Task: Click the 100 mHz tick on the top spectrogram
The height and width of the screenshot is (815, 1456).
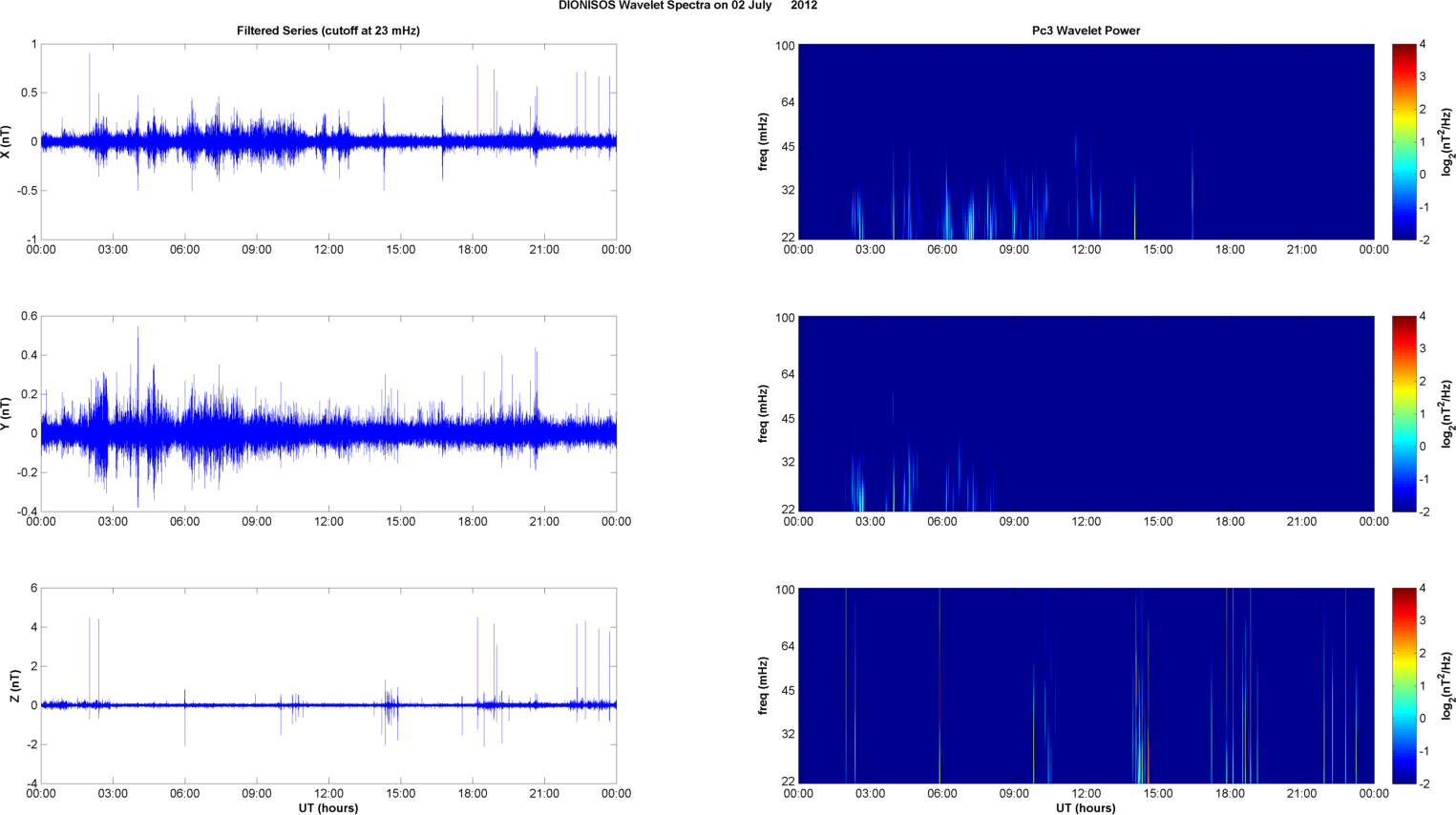Action: pyautogui.click(x=786, y=46)
